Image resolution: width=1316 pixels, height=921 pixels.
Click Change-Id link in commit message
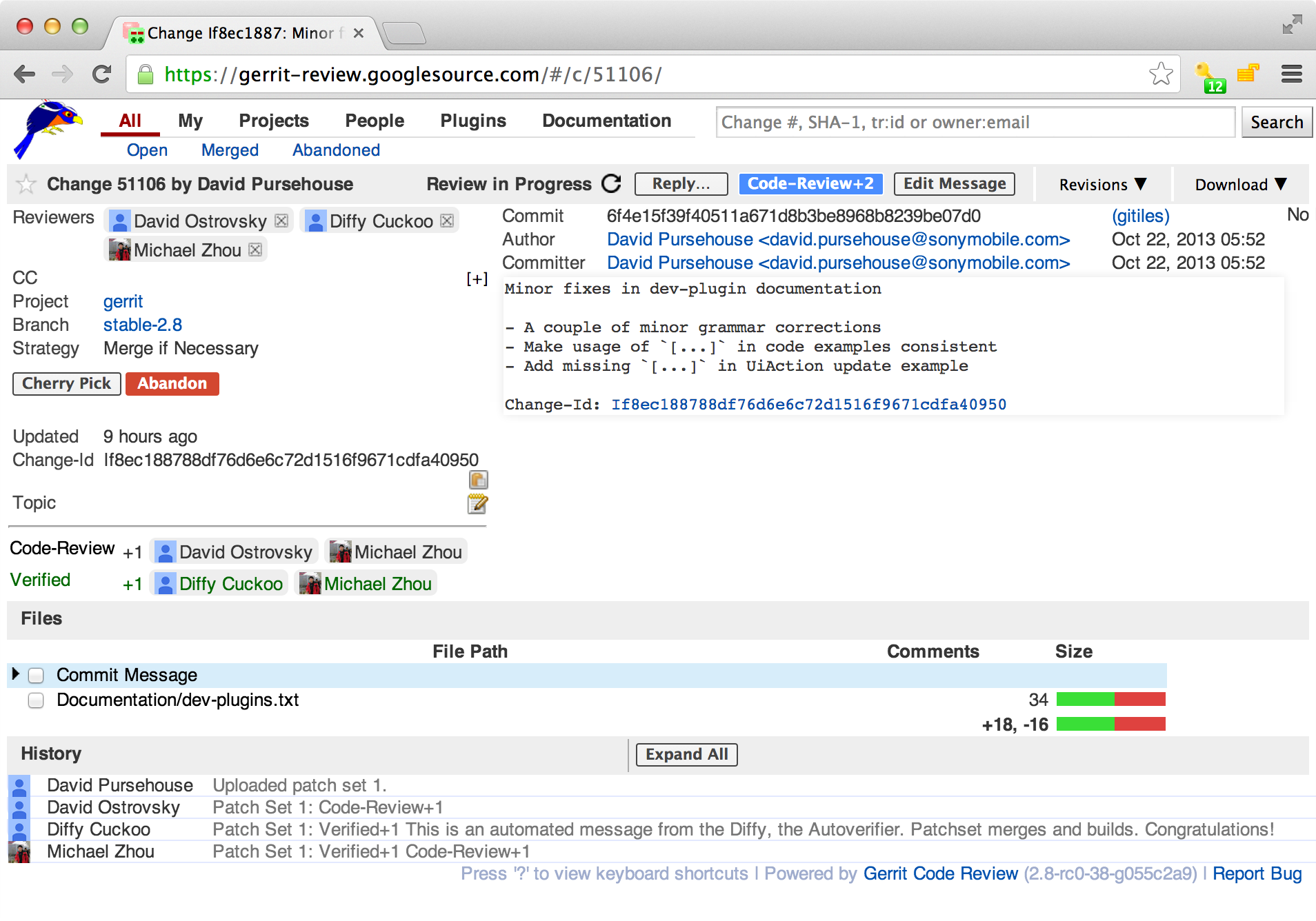808,405
